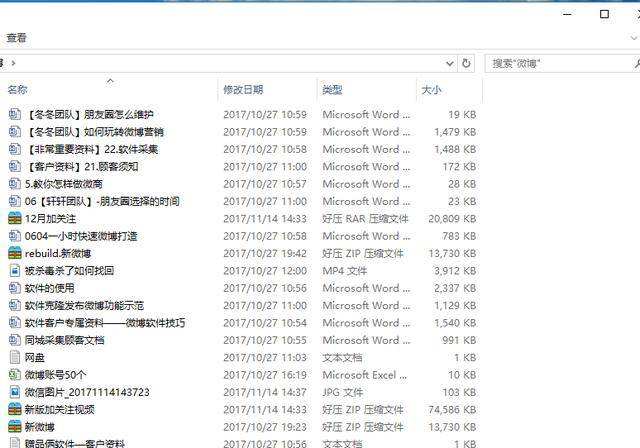Screen dimensions: 640x448
Task: Sort by the 大小 column header
Action: (431, 90)
